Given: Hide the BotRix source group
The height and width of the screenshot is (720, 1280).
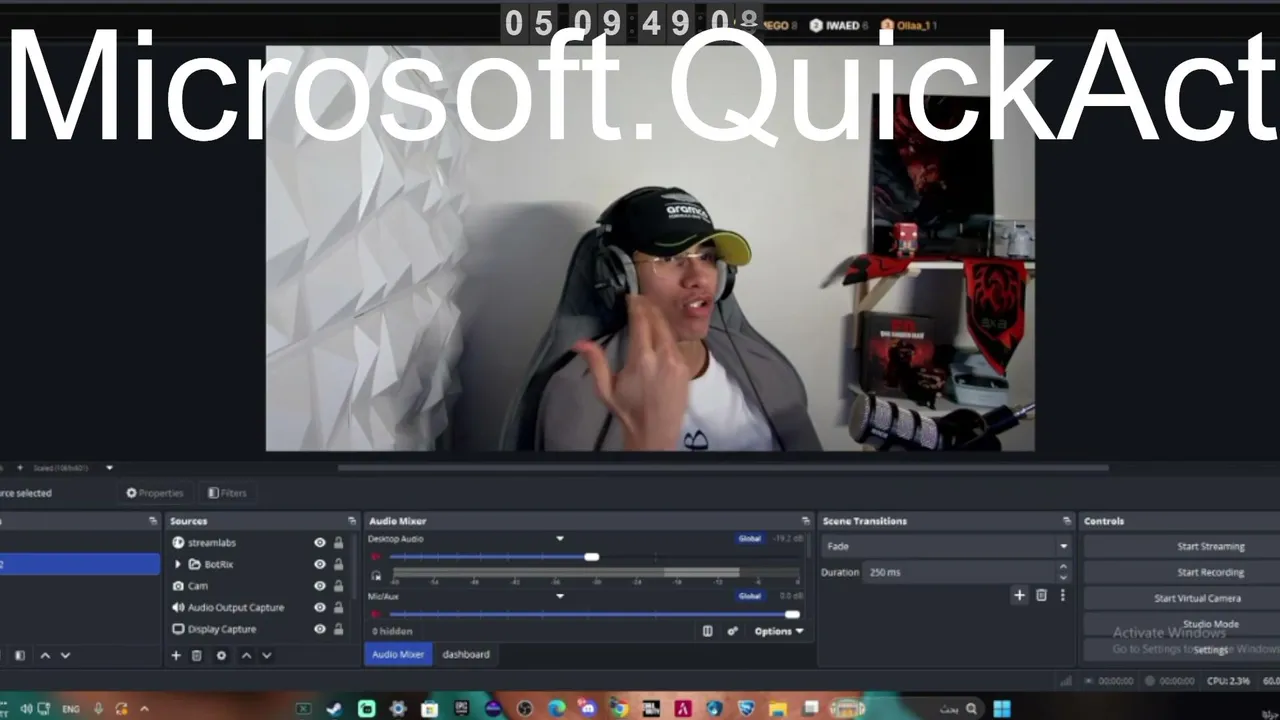Looking at the screenshot, I should (x=320, y=565).
